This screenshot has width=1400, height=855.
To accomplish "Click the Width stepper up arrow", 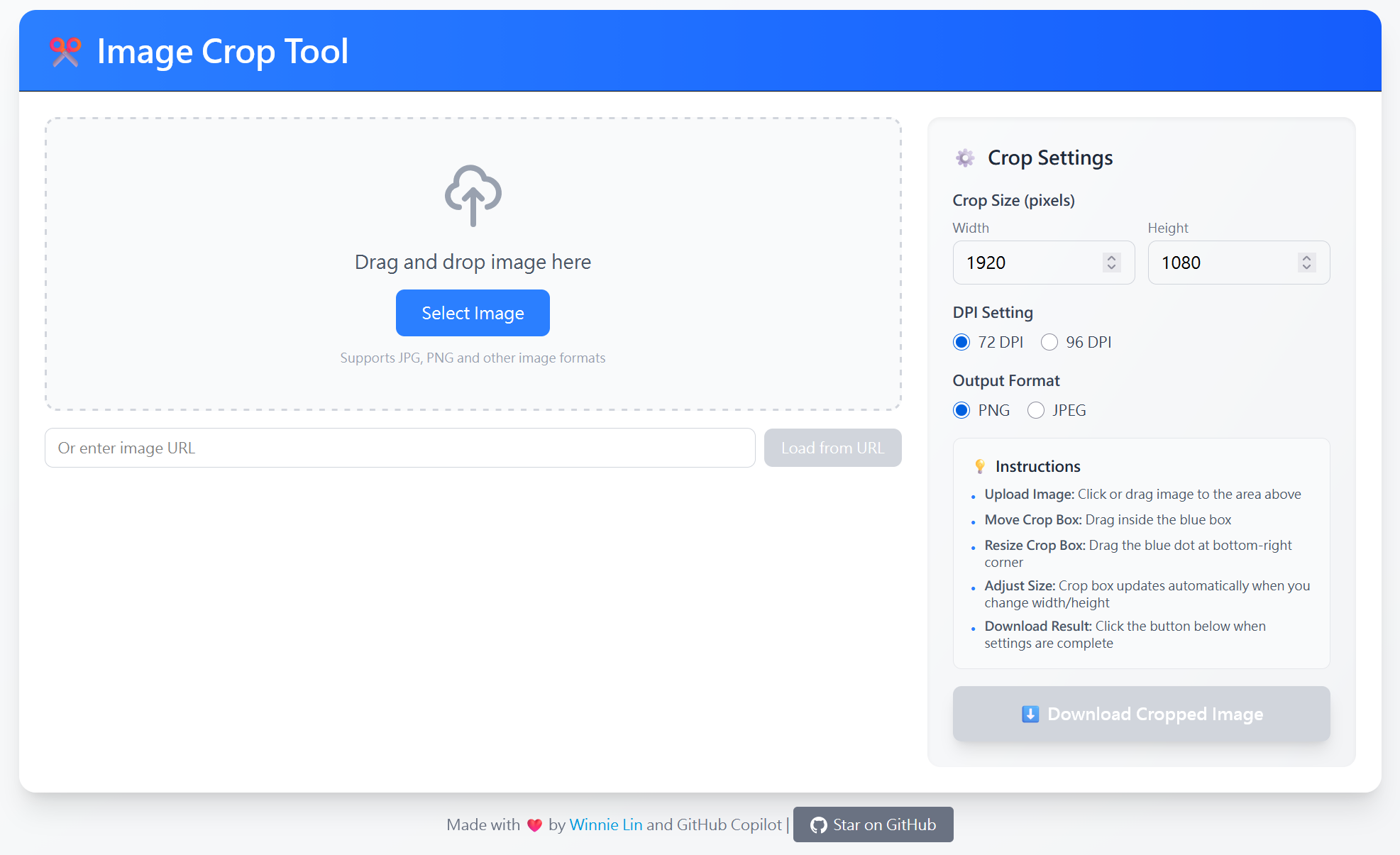I will point(1110,258).
